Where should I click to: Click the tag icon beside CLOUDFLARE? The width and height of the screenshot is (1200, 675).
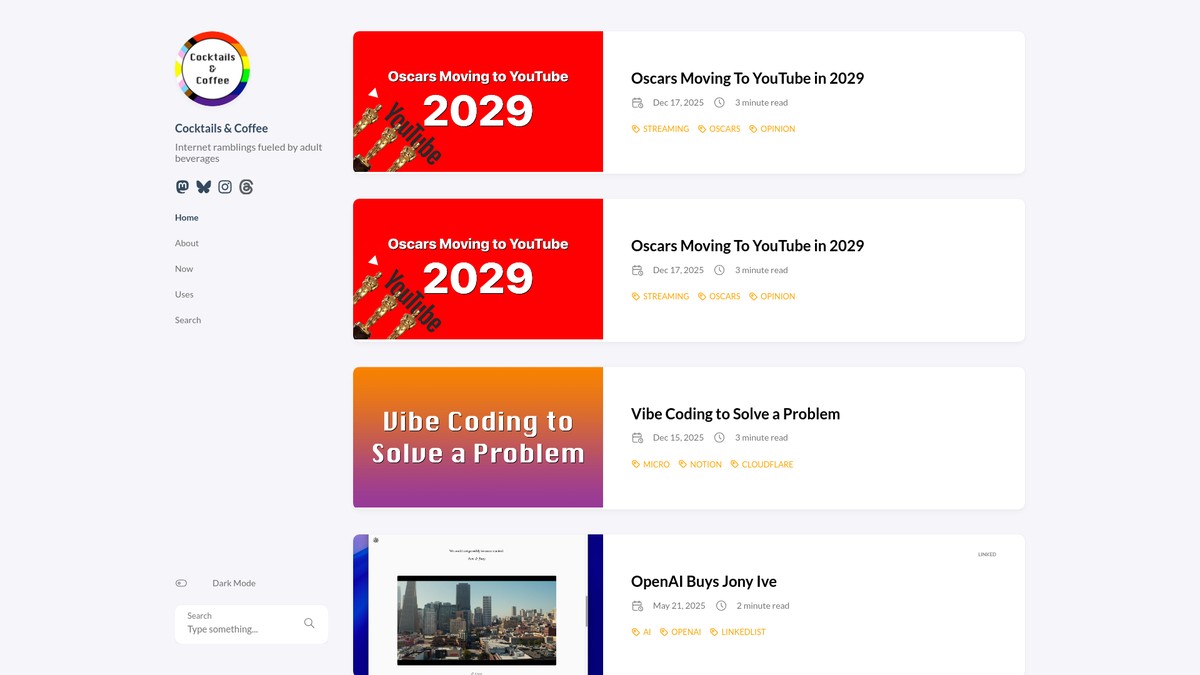pyautogui.click(x=735, y=464)
